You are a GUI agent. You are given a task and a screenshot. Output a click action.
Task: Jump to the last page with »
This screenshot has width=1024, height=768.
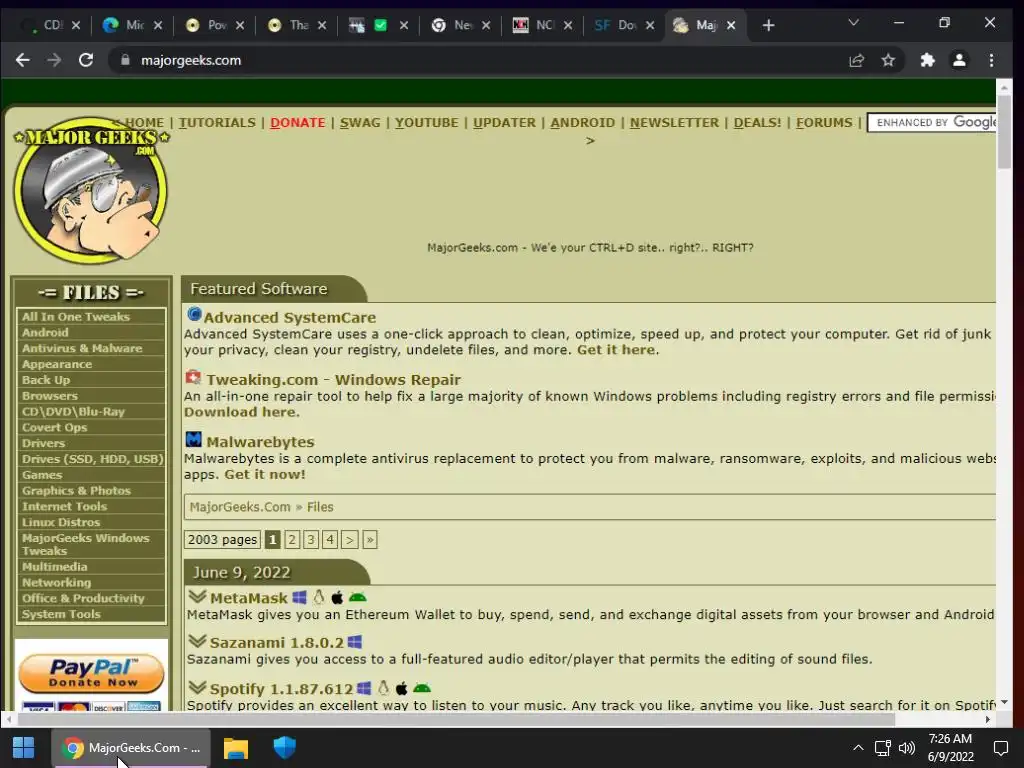(370, 539)
